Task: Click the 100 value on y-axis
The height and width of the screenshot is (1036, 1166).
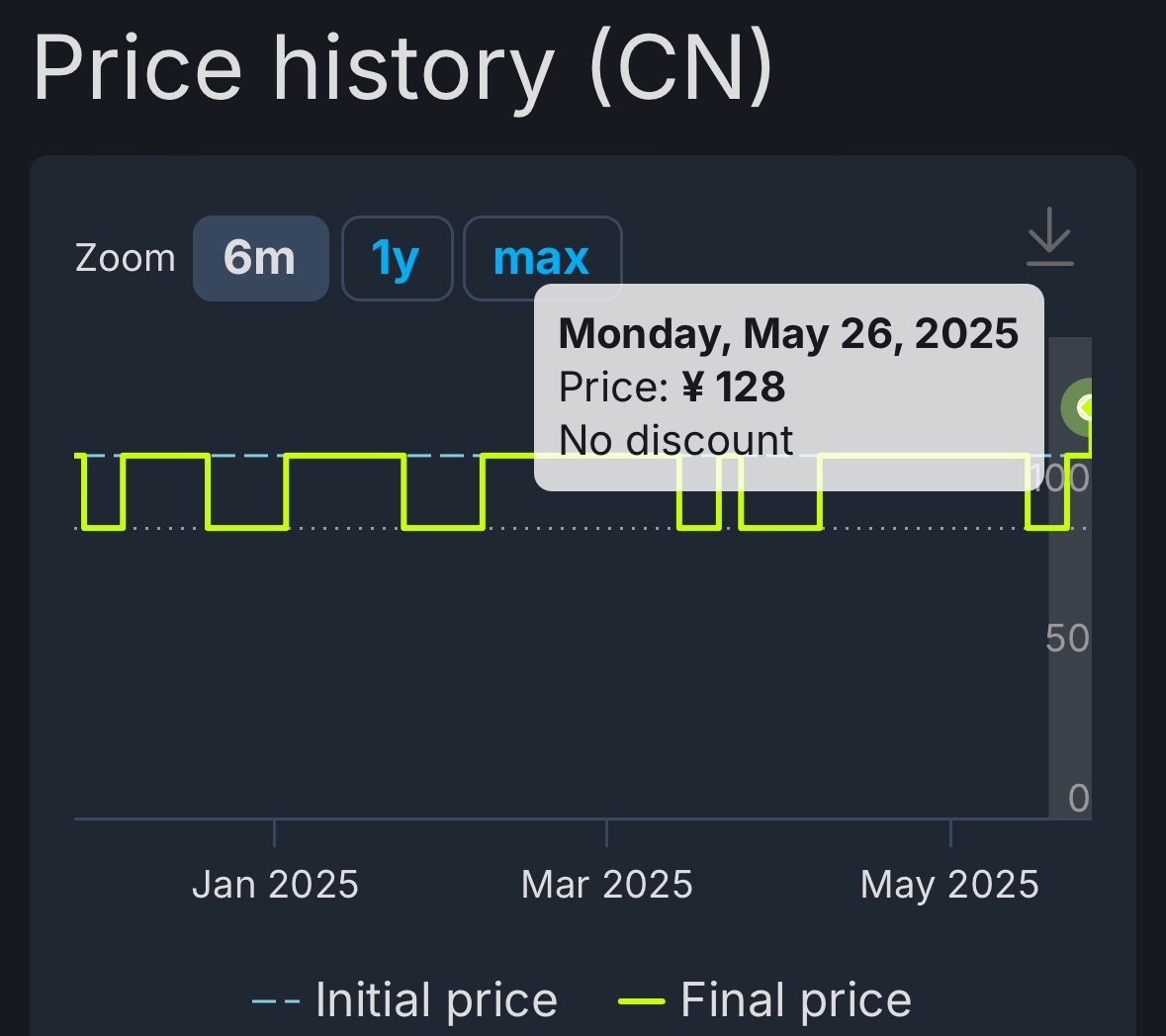Action: (x=1059, y=477)
